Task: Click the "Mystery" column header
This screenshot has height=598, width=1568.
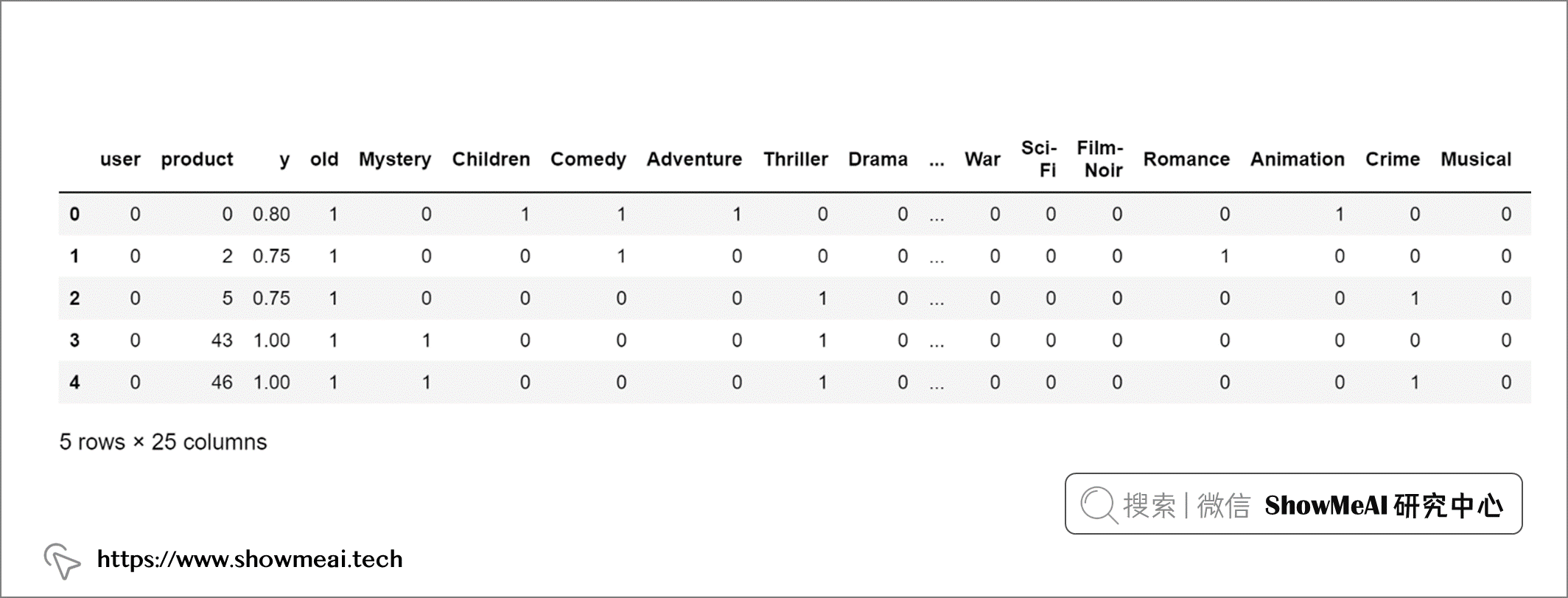Action: [395, 159]
